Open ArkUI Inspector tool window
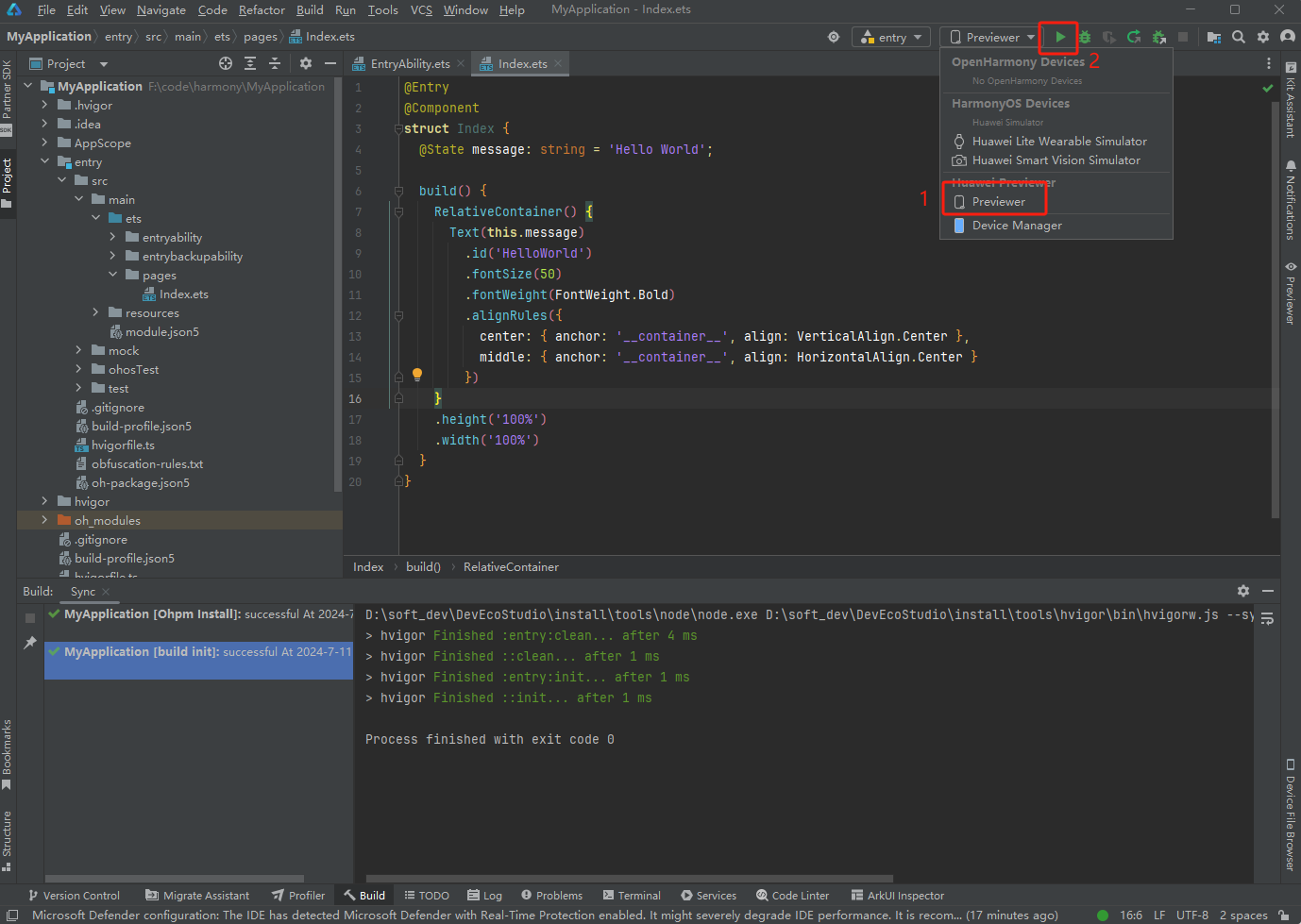This screenshot has width=1301, height=924. (x=897, y=896)
